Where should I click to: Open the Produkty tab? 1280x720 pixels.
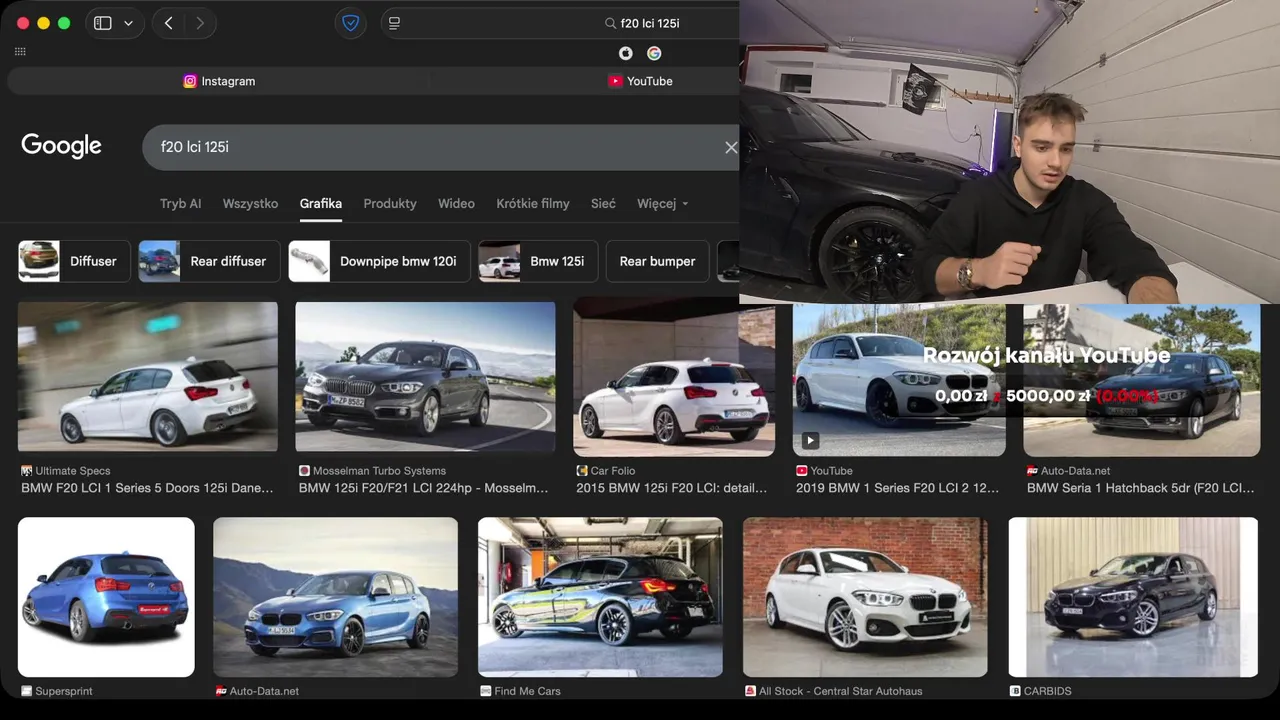point(390,203)
